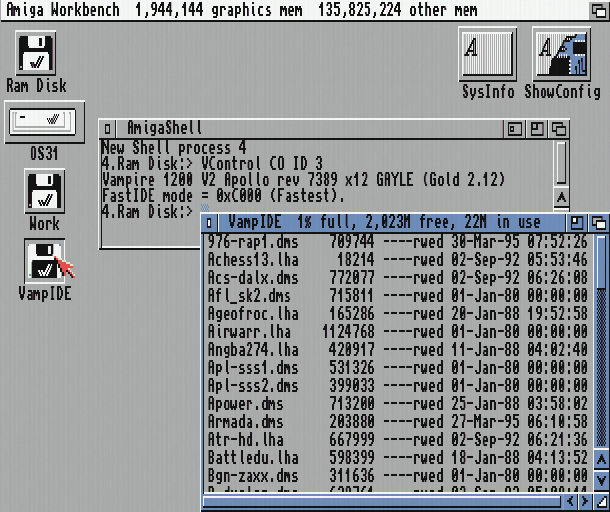Select file Apl-sss2.dms
The height and width of the screenshot is (512, 610).
click(x=397, y=386)
